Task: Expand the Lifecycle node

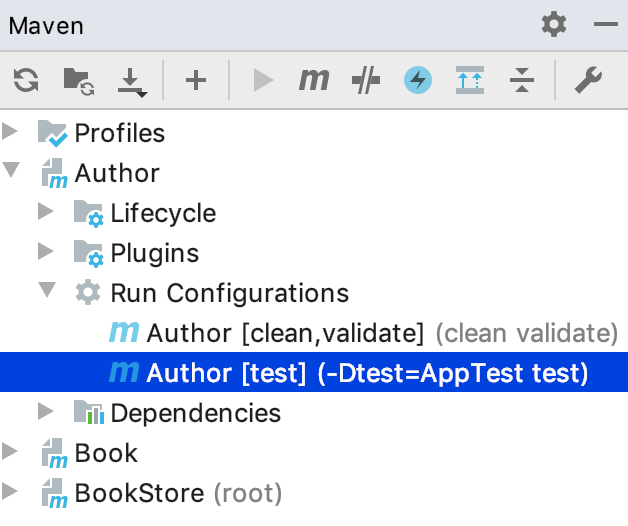Action: tap(46, 213)
